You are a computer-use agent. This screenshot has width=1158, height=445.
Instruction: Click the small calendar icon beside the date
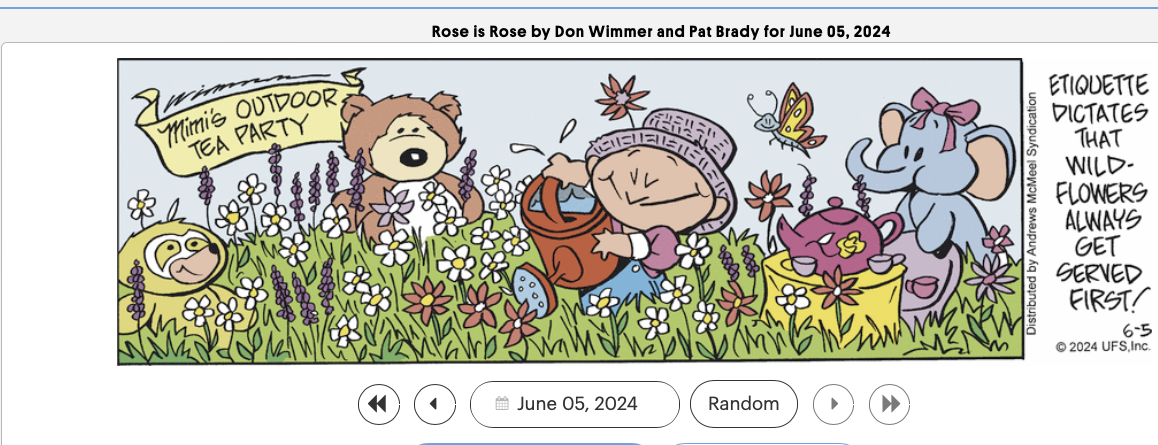click(502, 404)
